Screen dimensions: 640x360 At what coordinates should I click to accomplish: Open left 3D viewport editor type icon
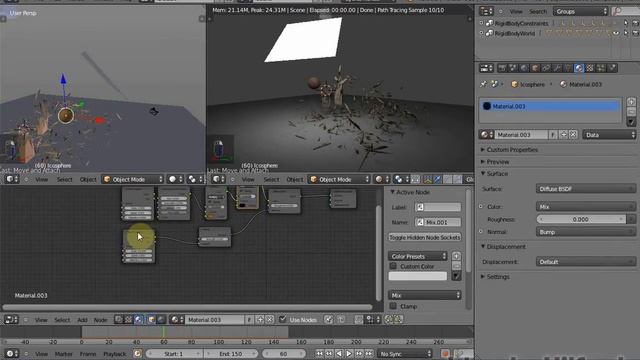click(x=11, y=179)
